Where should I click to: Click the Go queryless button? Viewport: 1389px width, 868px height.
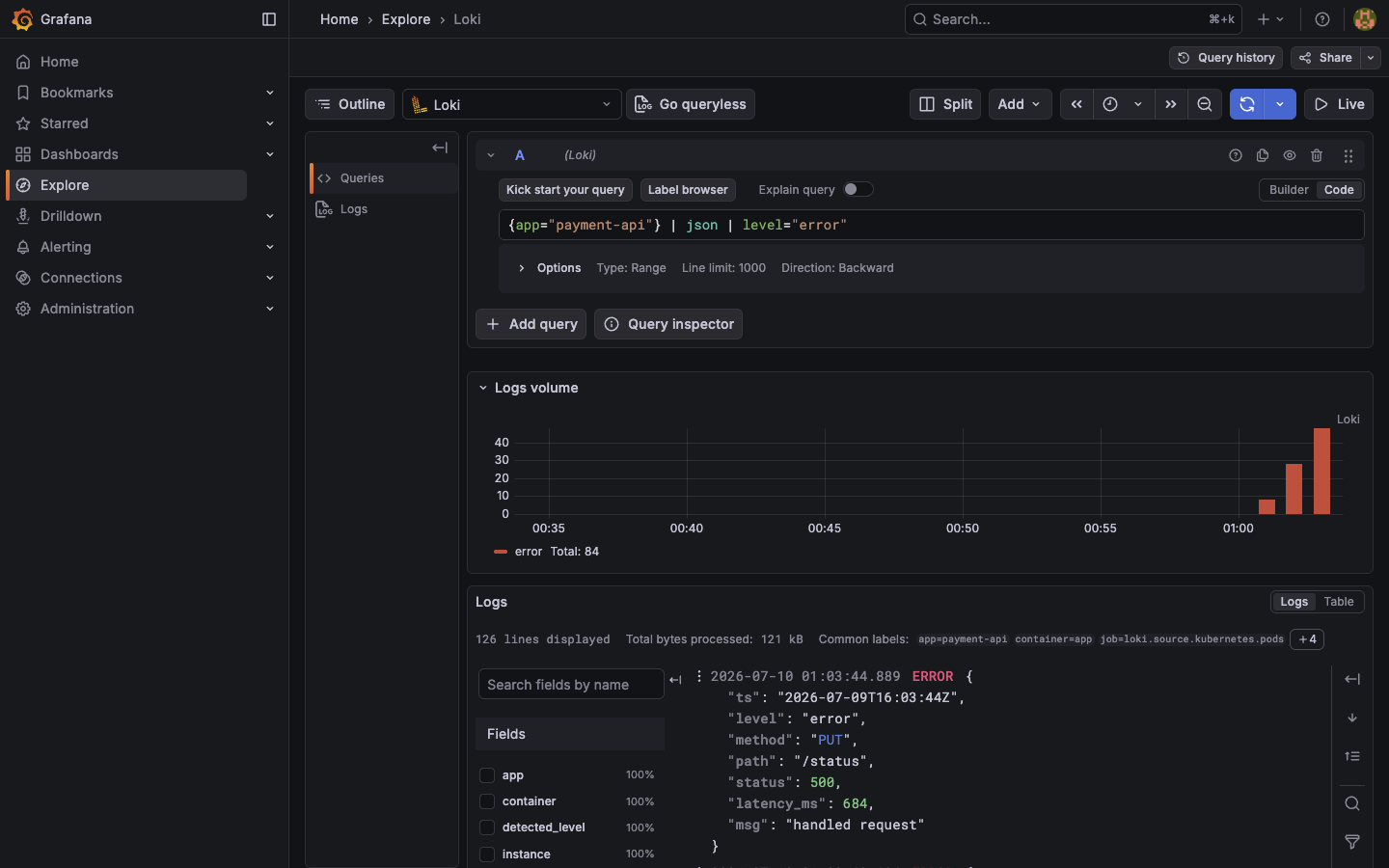pos(691,104)
